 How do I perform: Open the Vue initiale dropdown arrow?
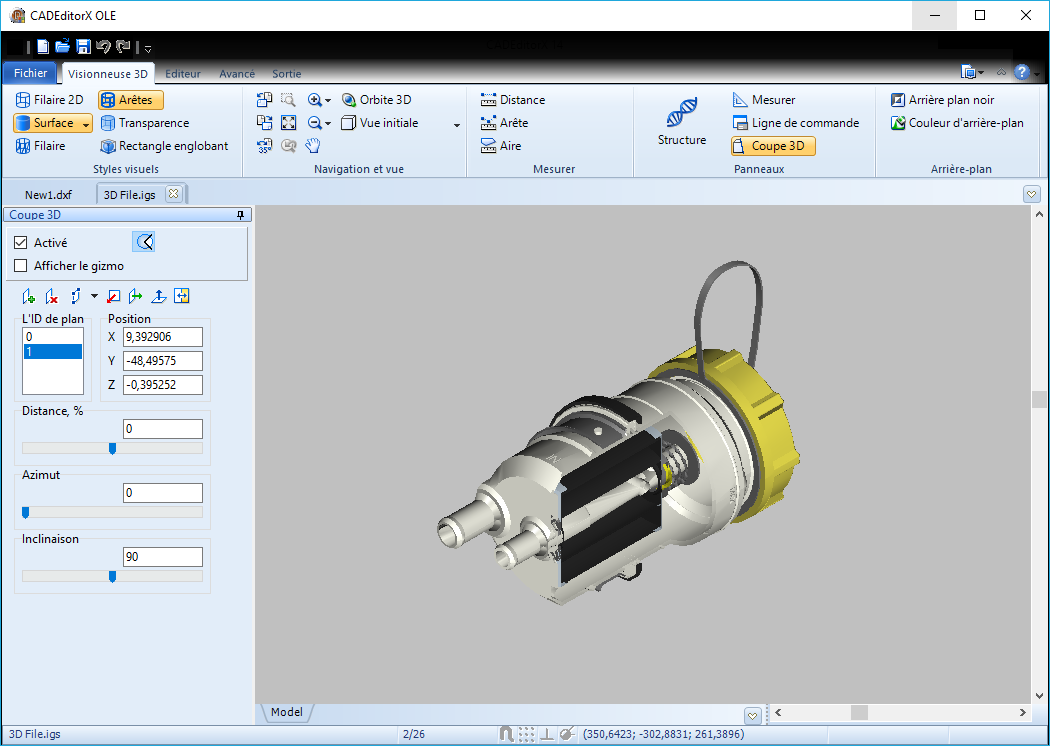(x=457, y=124)
